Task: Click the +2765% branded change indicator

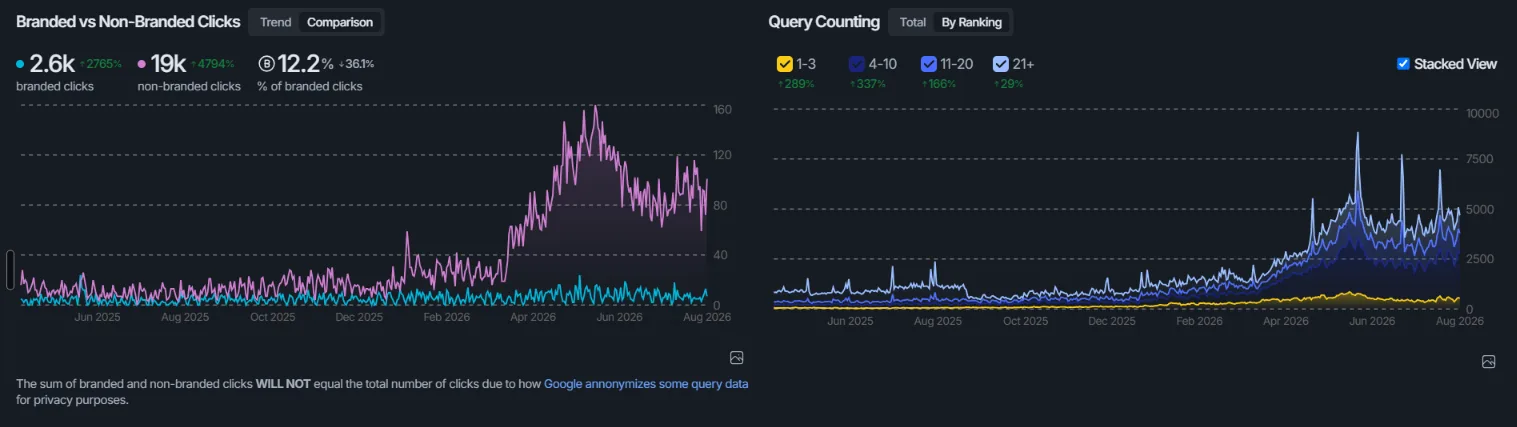Action: (100, 64)
